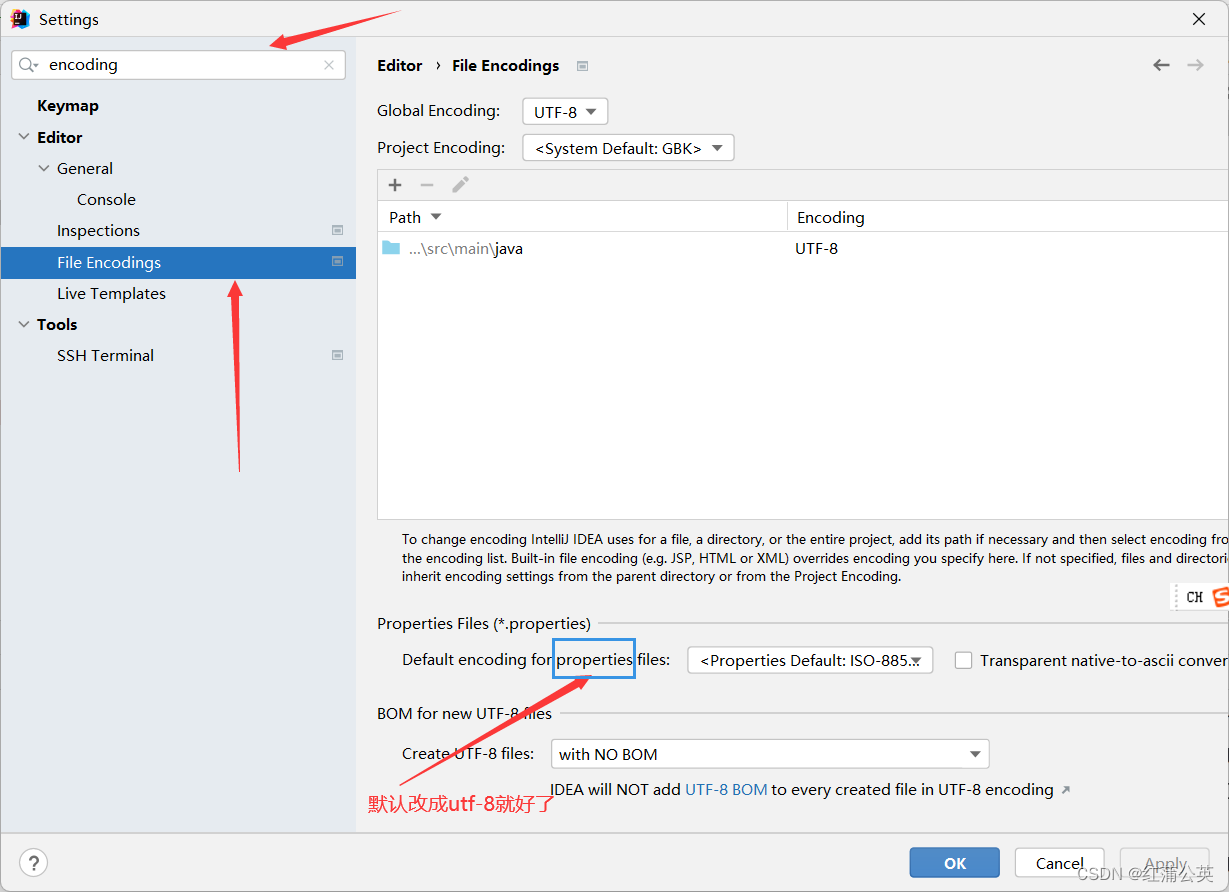Toggle Transparent native-to-ascii conversion checkbox
1229x892 pixels.
click(963, 660)
